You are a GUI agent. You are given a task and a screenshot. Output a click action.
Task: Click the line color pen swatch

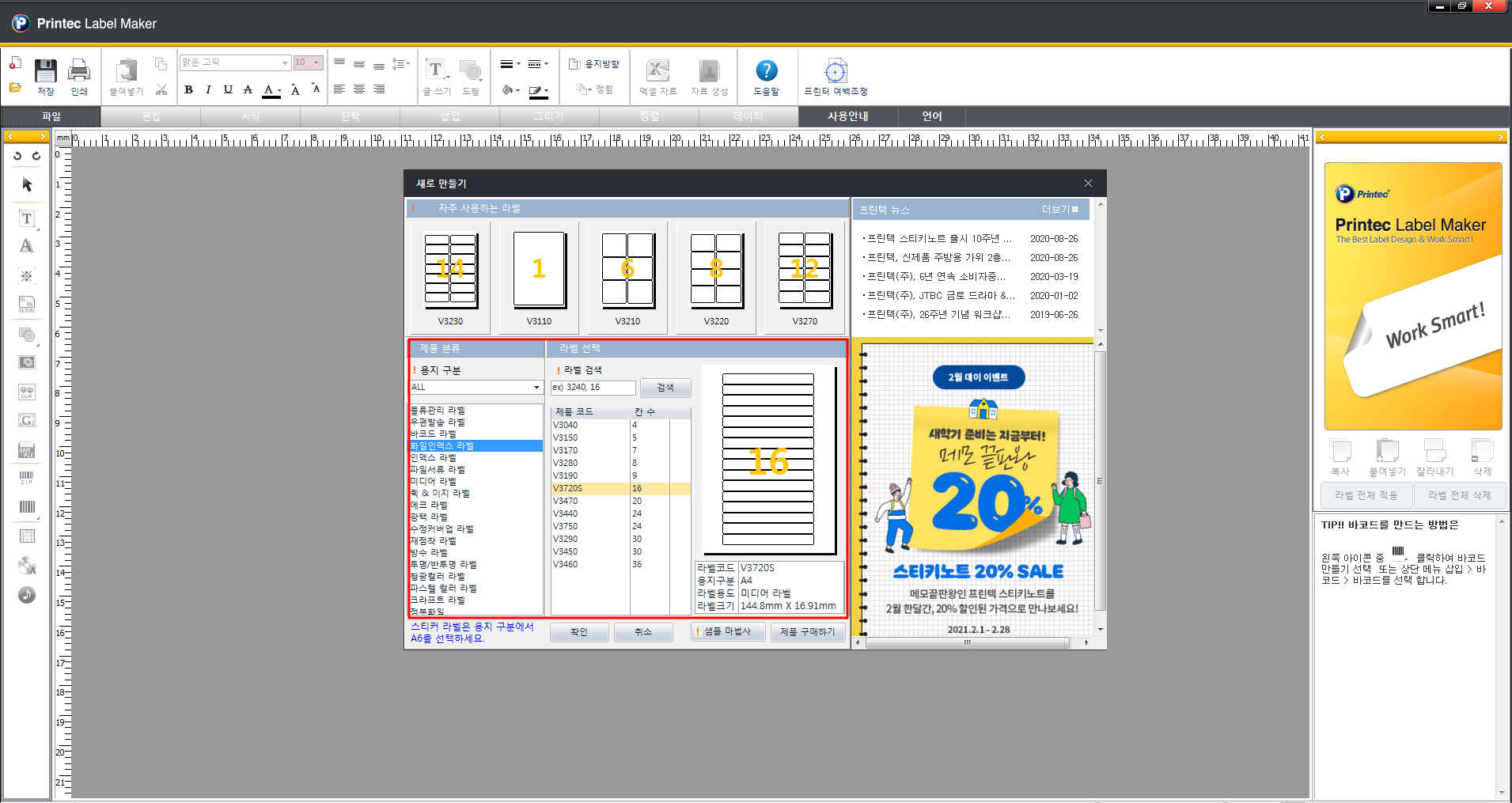pyautogui.click(x=538, y=90)
